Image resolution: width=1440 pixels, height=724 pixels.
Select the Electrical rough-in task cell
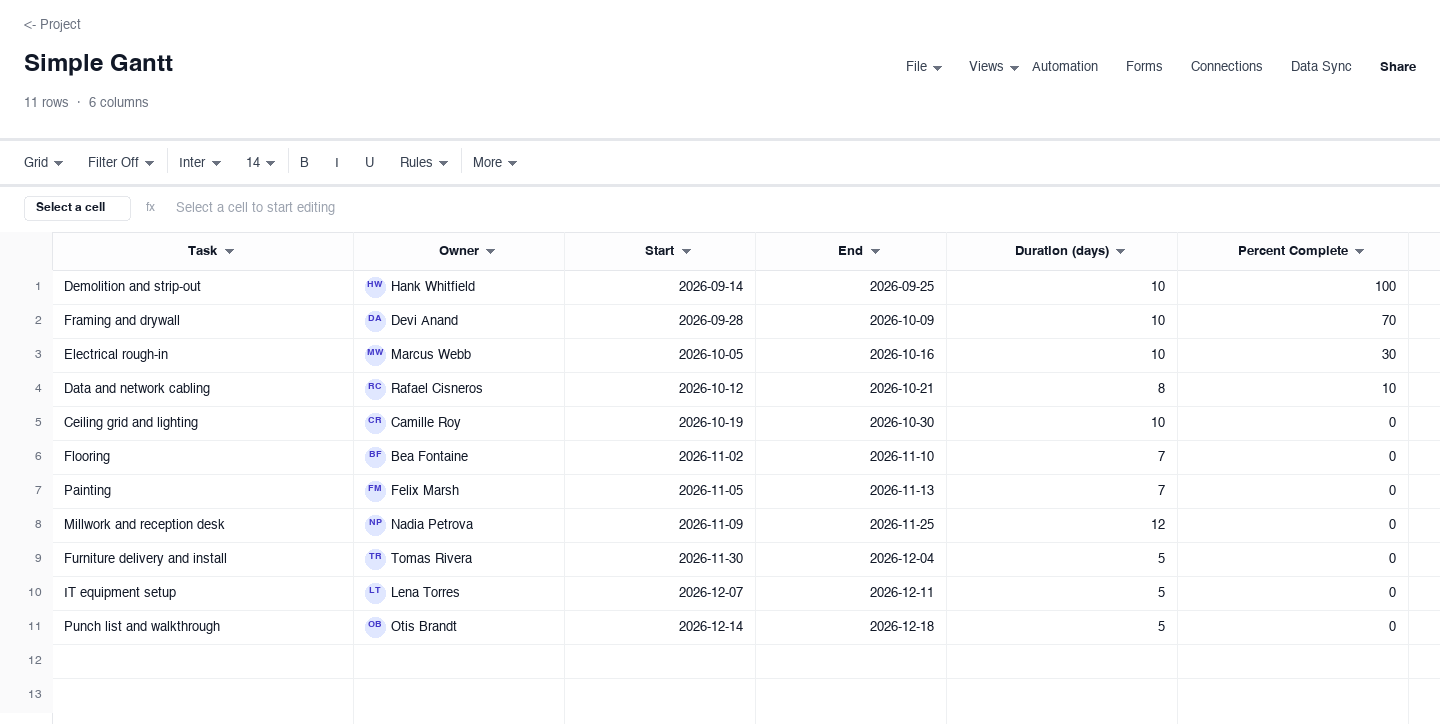click(203, 355)
